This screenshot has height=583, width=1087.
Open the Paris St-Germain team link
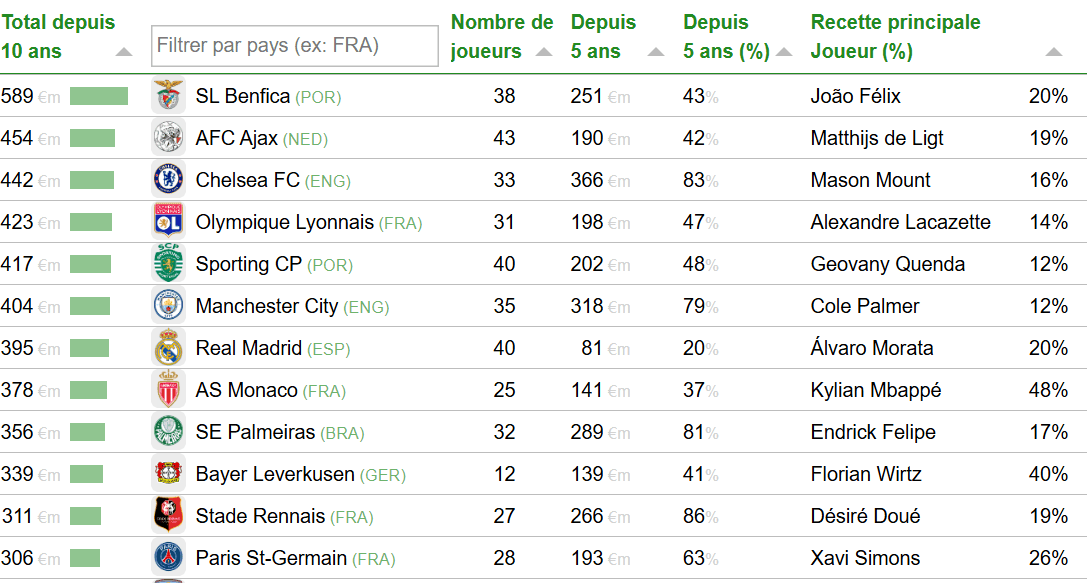pyautogui.click(x=271, y=558)
